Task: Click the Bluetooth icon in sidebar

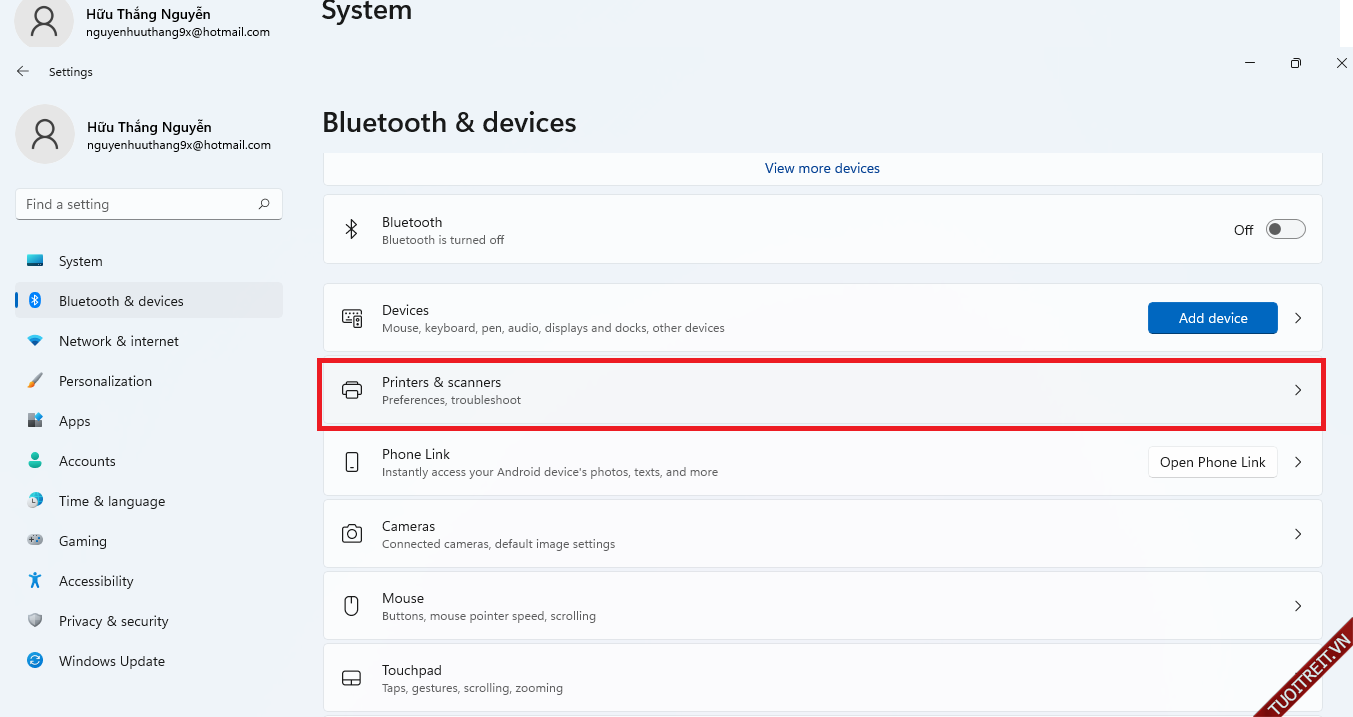Action: 35,301
